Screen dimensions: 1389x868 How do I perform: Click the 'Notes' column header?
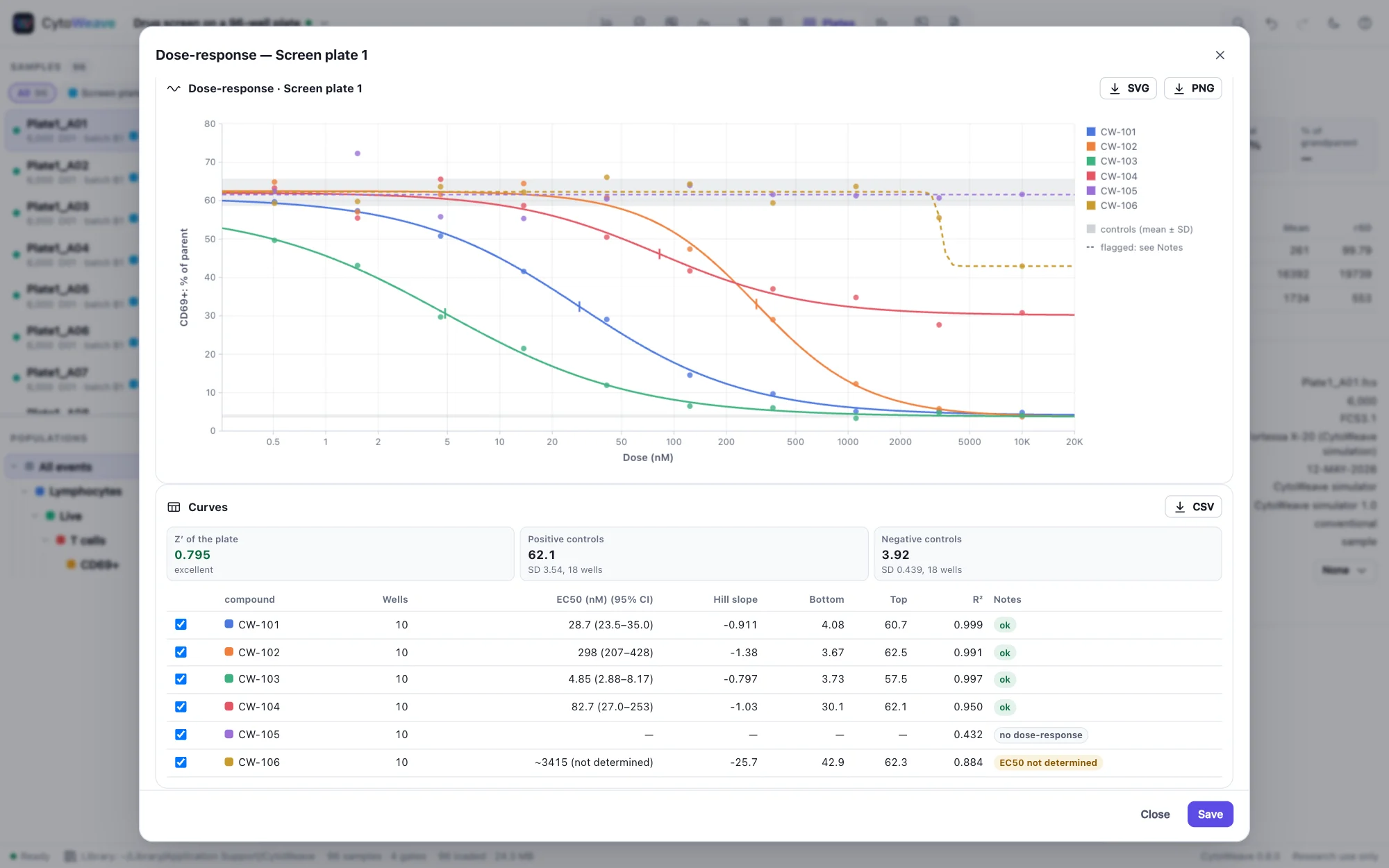point(1007,599)
